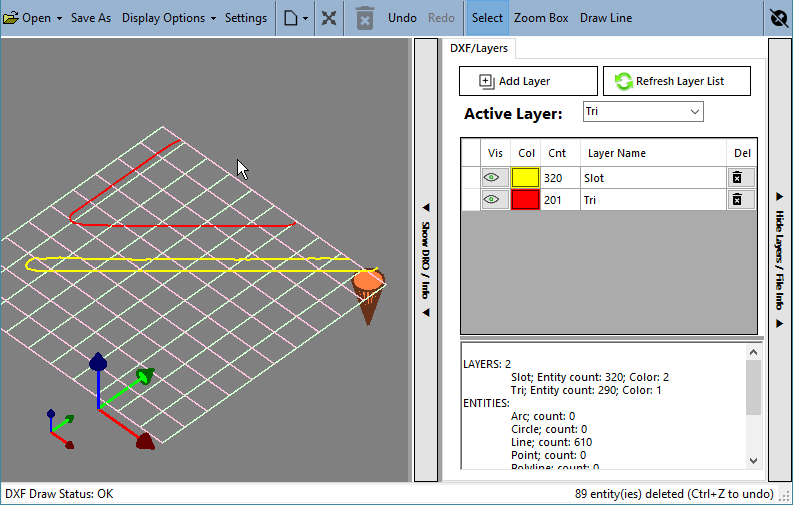
Task: Delete the Tri layer with its trash icon
Action: (x=737, y=200)
